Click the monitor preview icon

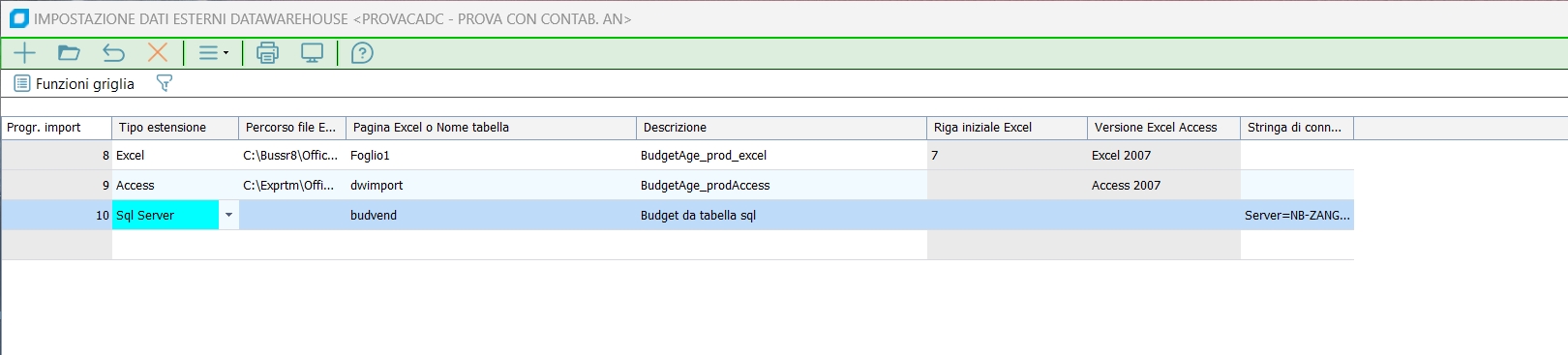(x=312, y=53)
